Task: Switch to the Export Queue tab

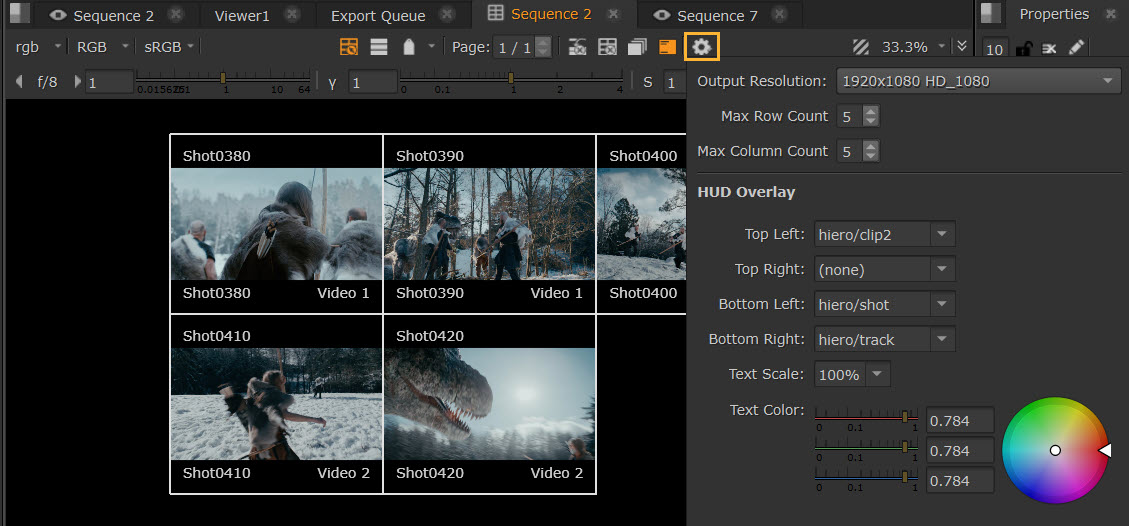Action: click(378, 15)
